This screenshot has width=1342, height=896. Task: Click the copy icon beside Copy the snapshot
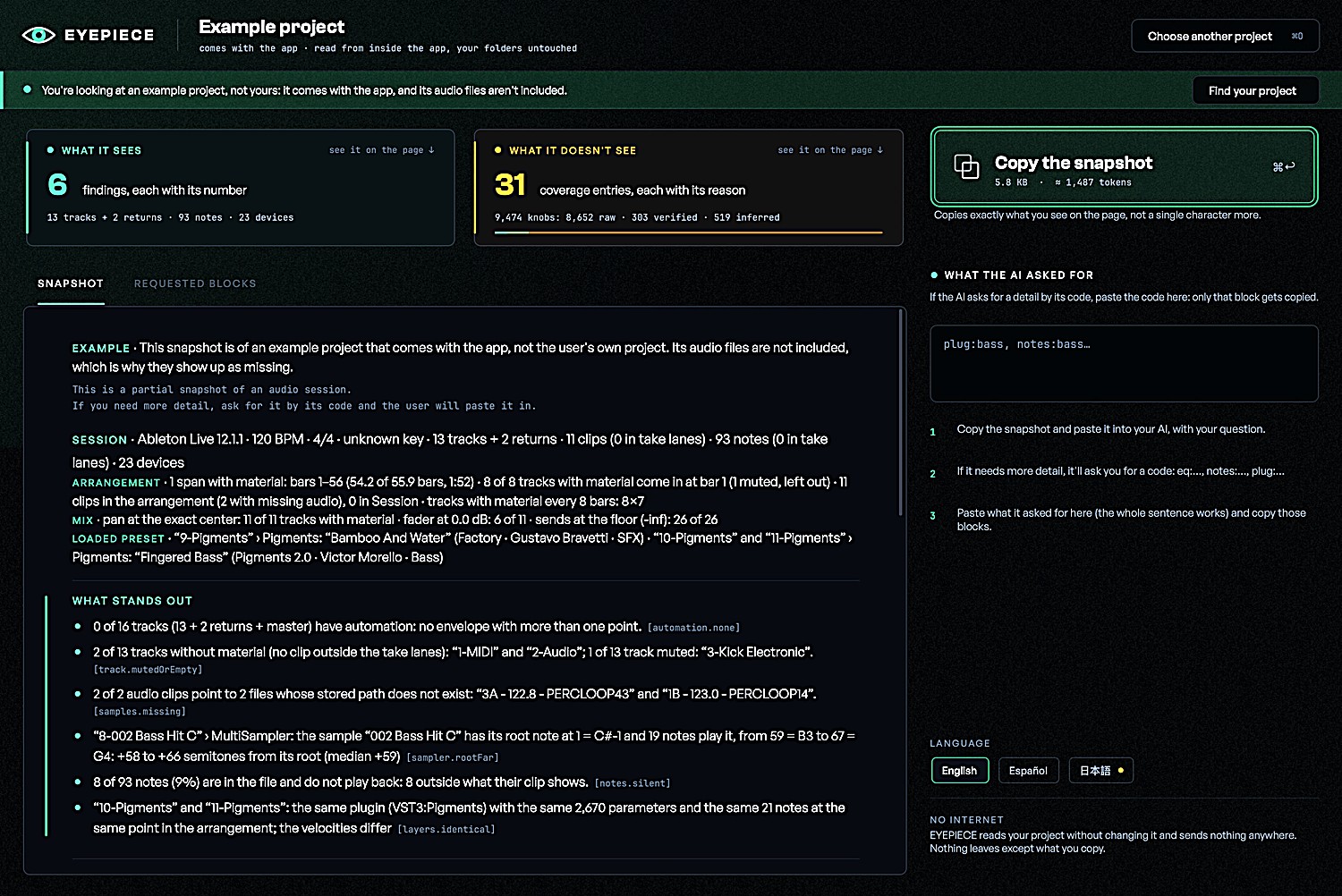pyautogui.click(x=966, y=166)
